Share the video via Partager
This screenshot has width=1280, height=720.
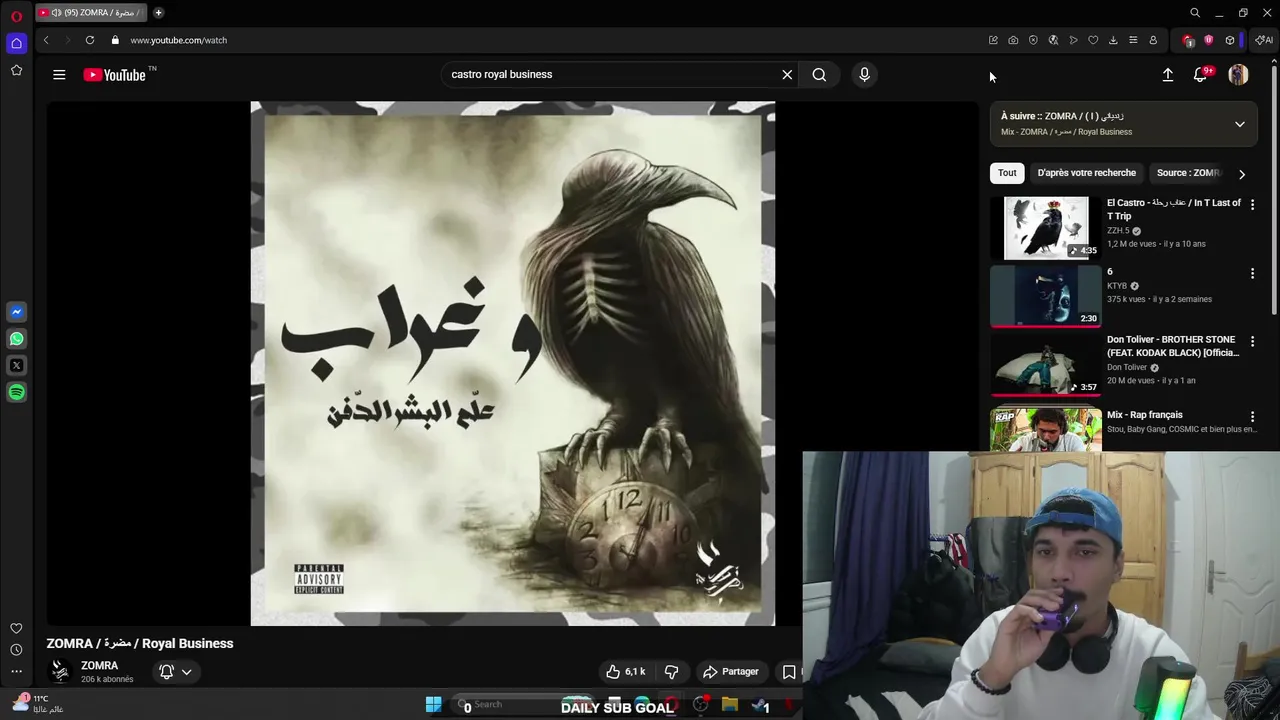pos(731,672)
